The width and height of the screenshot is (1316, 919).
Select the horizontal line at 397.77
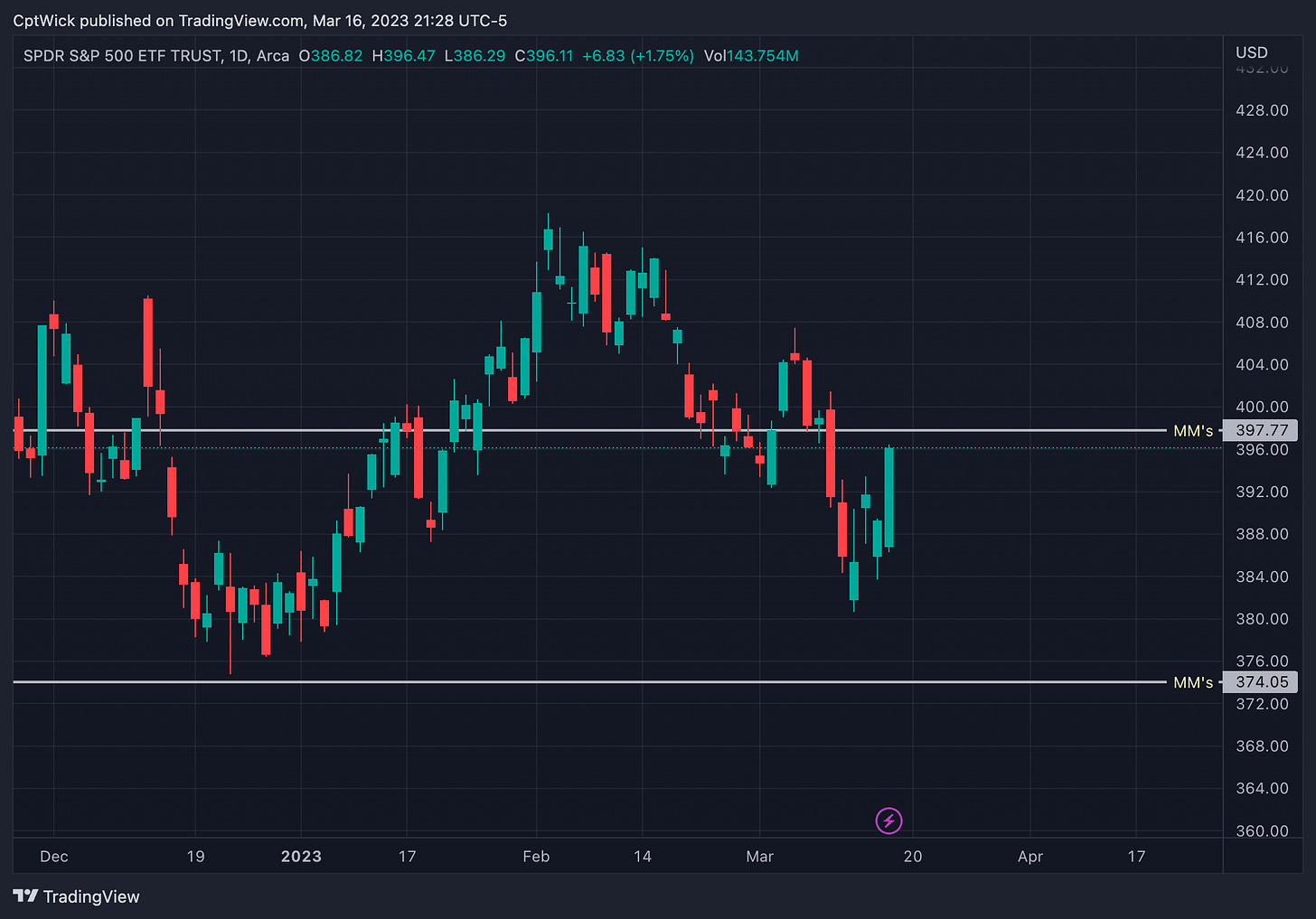[589, 431]
